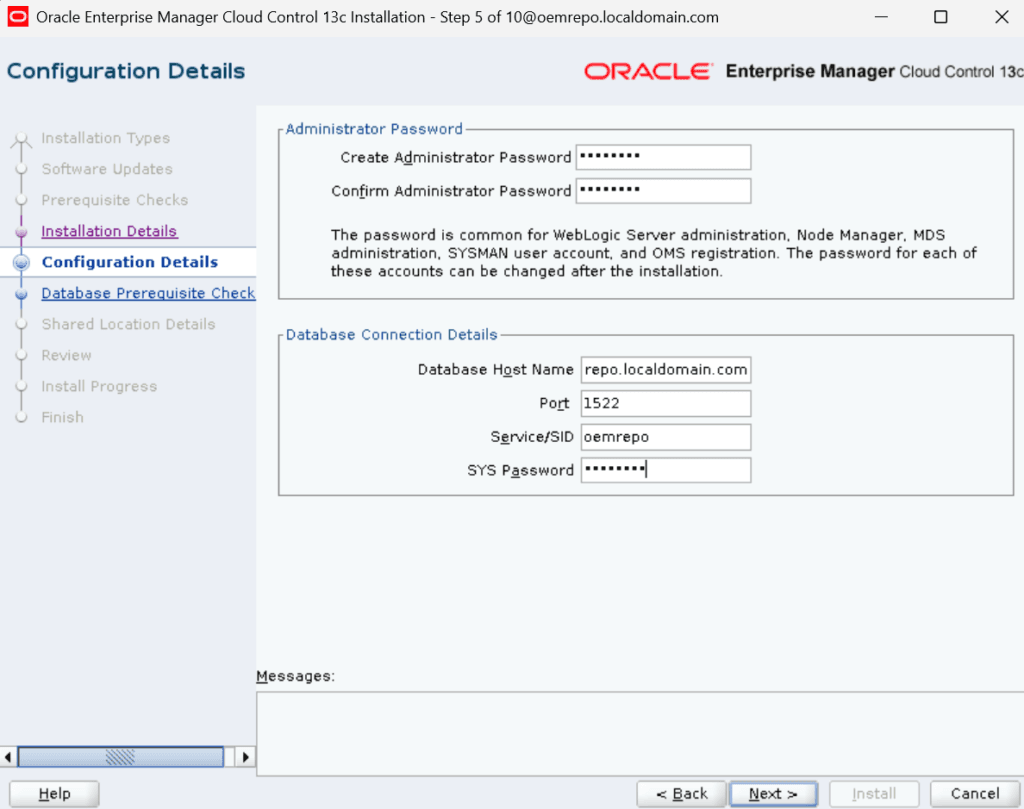Click the Installation Types step label
The height and width of the screenshot is (809, 1024).
(105, 138)
